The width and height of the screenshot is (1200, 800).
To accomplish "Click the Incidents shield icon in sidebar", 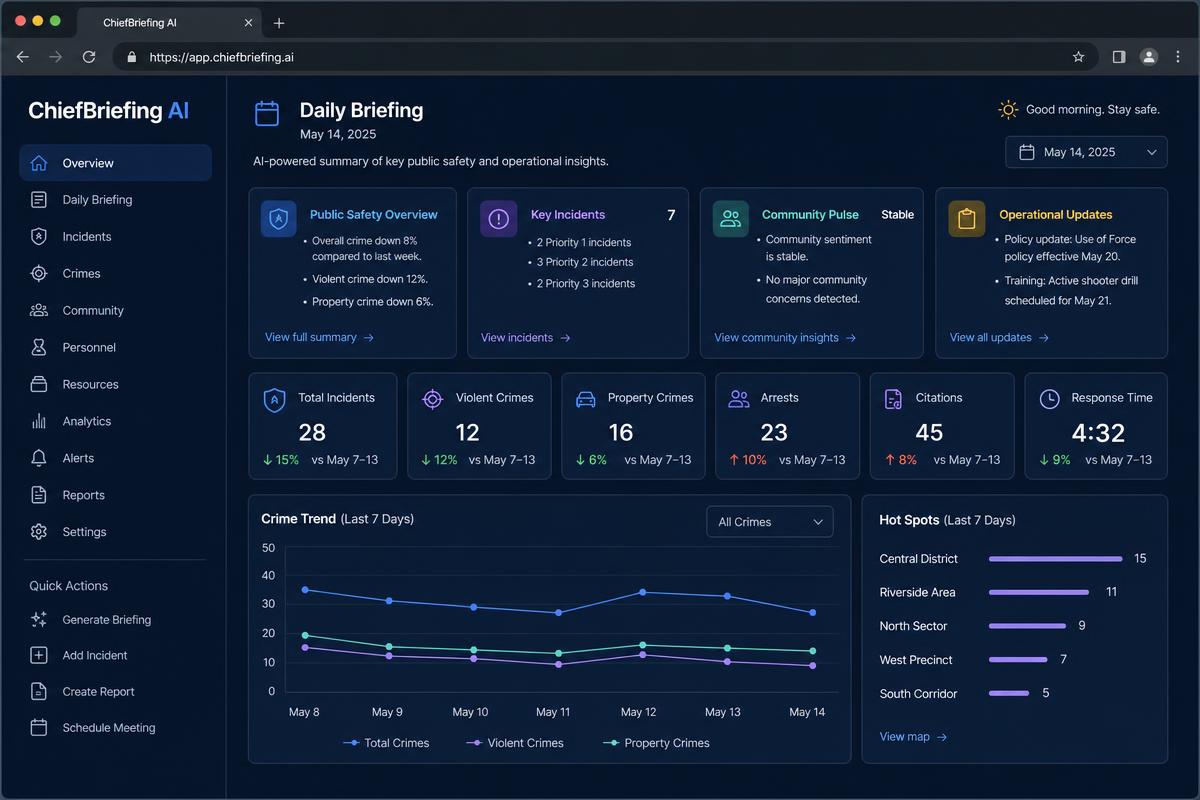I will click(39, 237).
